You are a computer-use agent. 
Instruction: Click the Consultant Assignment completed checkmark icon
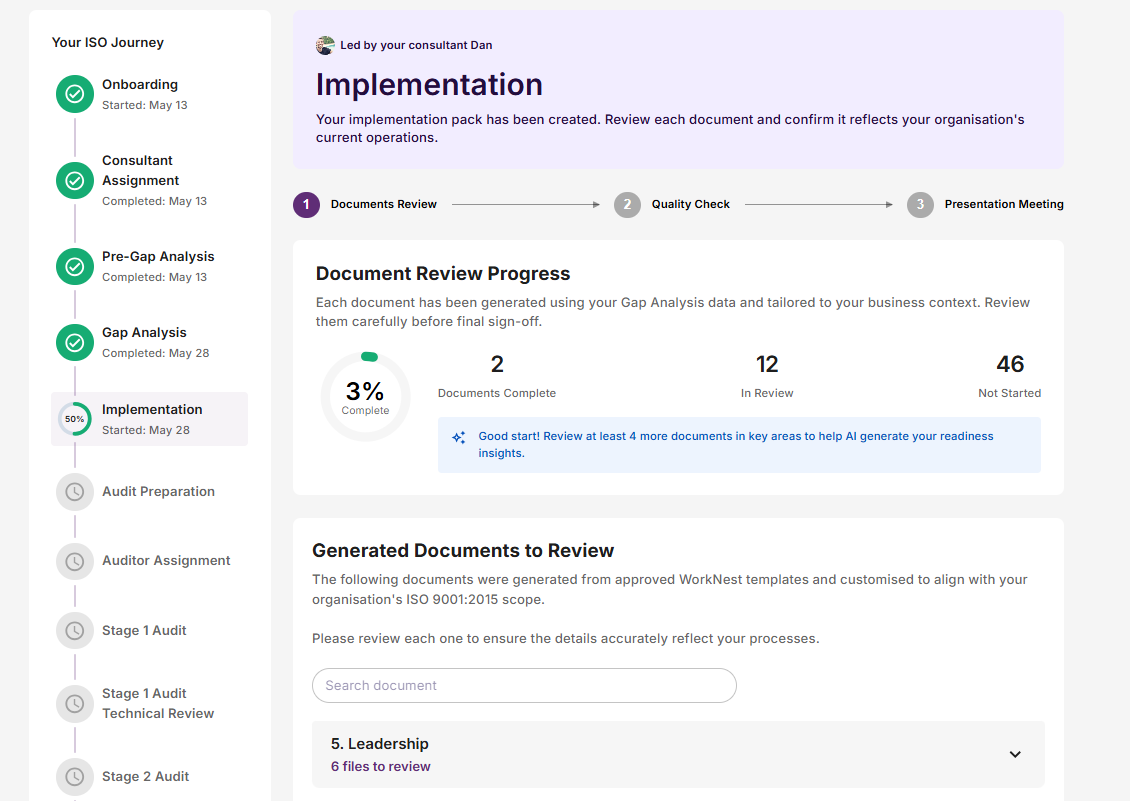point(75,180)
